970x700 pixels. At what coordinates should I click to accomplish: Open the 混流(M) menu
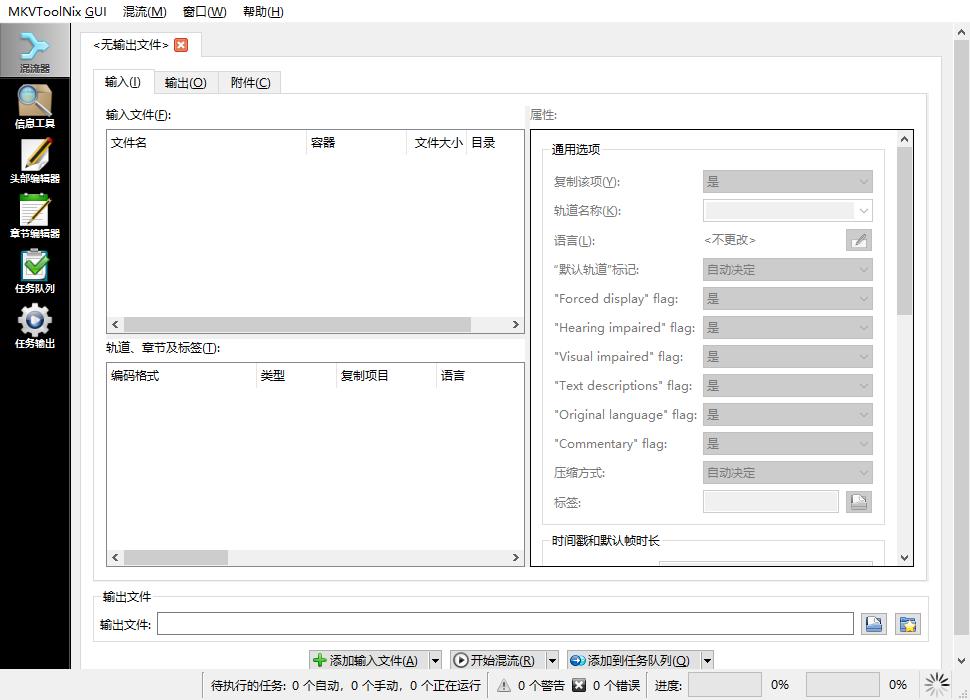pos(145,11)
